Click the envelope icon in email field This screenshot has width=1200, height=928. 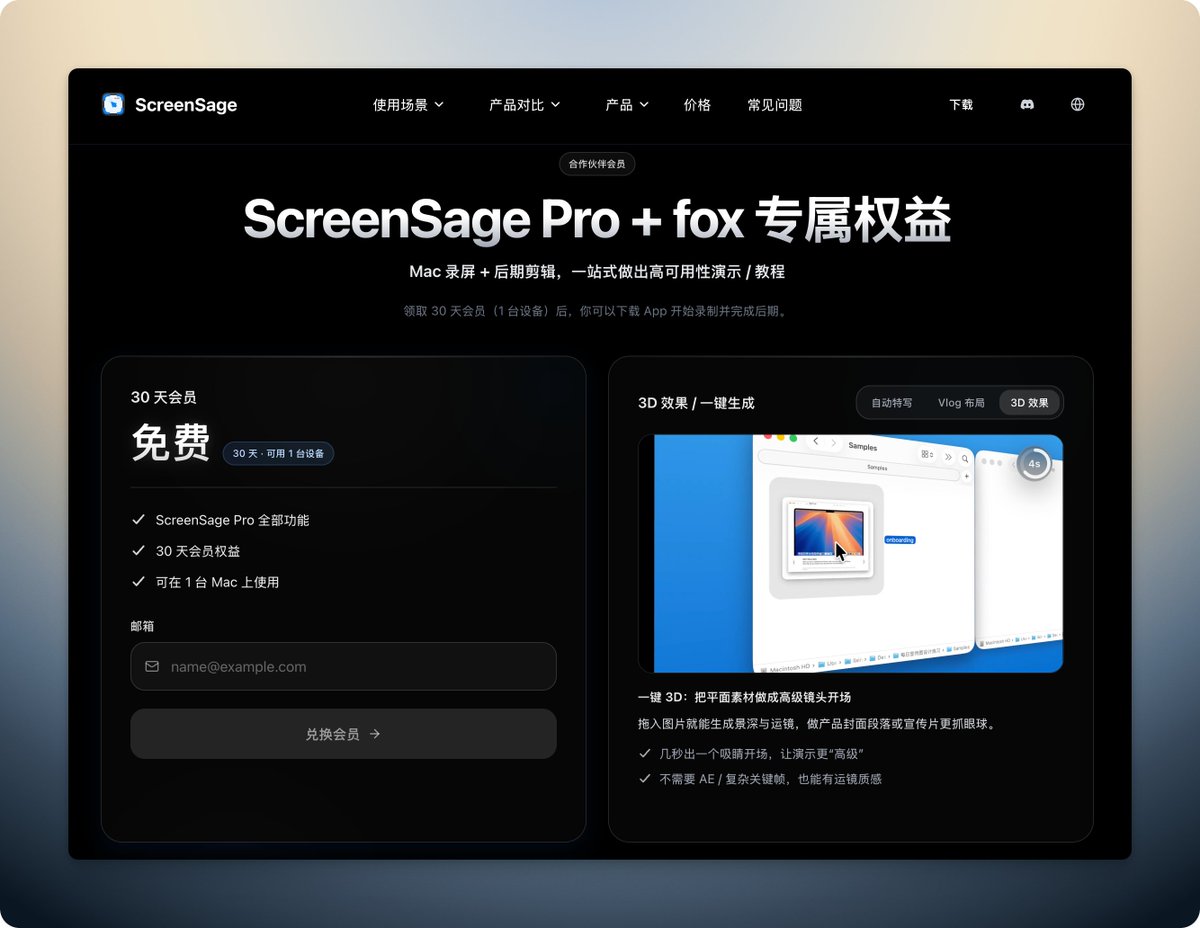152,666
